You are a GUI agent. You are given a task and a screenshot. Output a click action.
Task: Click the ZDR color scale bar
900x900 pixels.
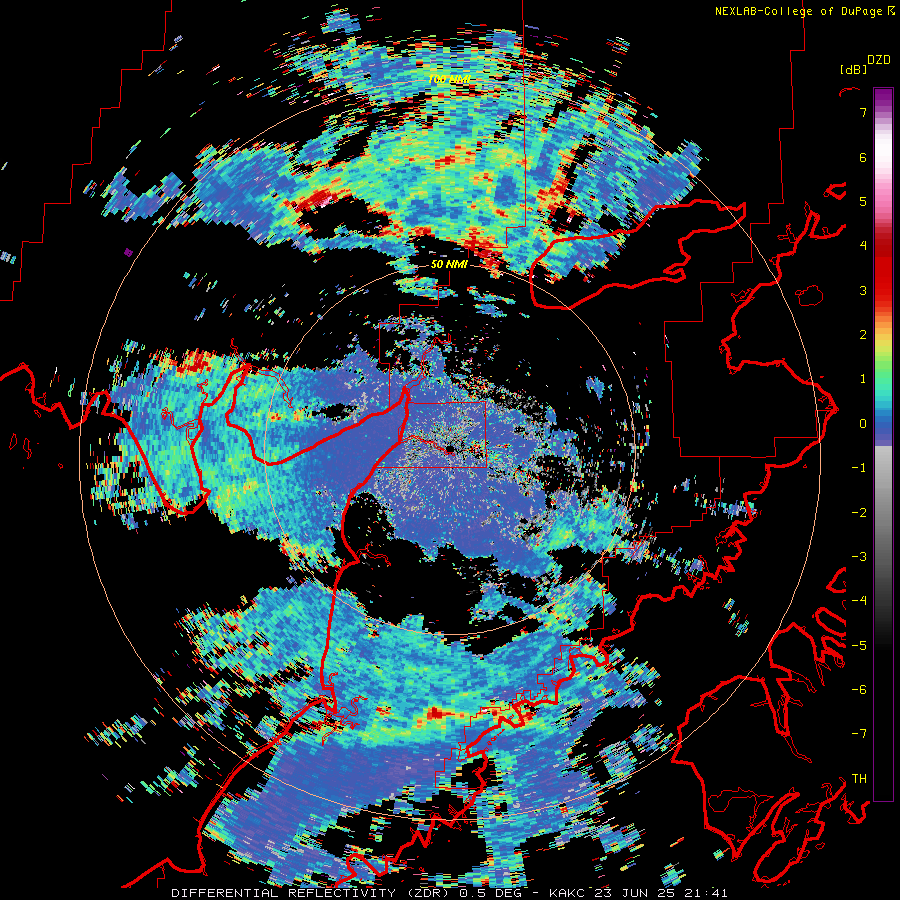coord(883,444)
